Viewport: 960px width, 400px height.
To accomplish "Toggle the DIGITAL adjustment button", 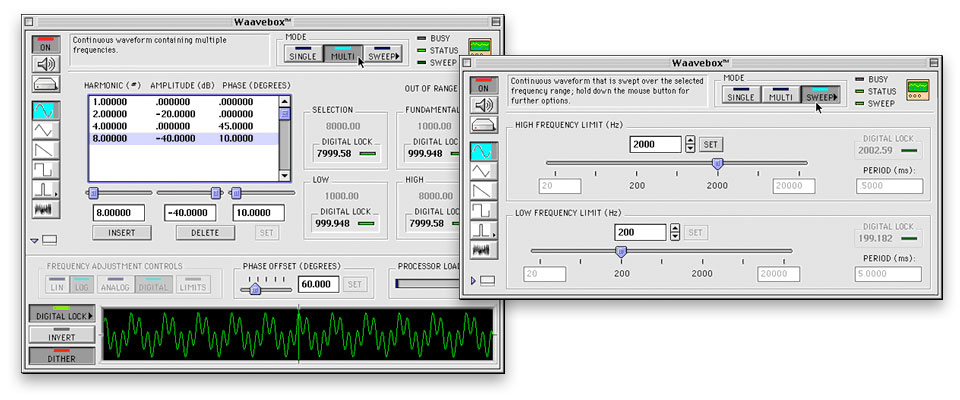I will pos(153,284).
